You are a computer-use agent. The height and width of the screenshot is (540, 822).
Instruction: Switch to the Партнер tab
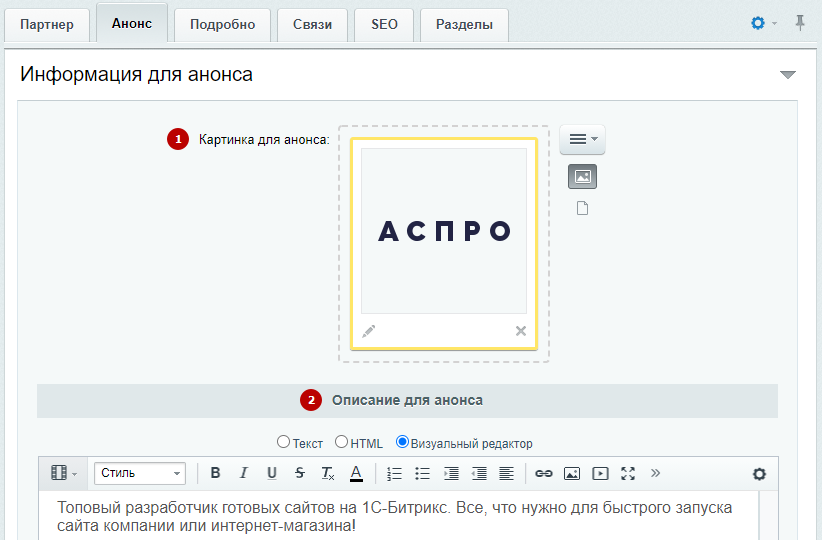click(47, 25)
